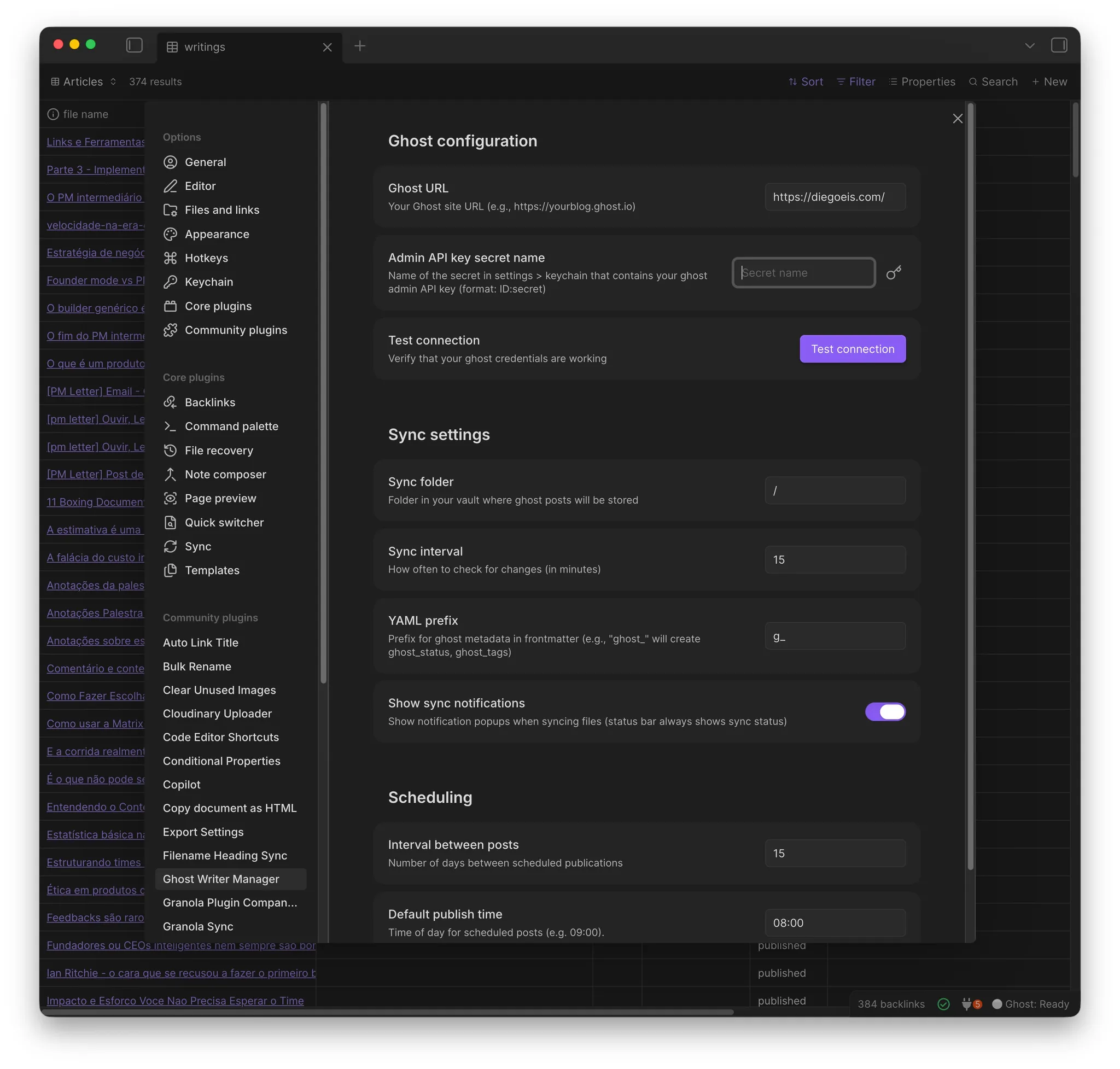Screen dimensions: 1120x1069
Task: Select Command palette plugin options
Action: [230, 426]
